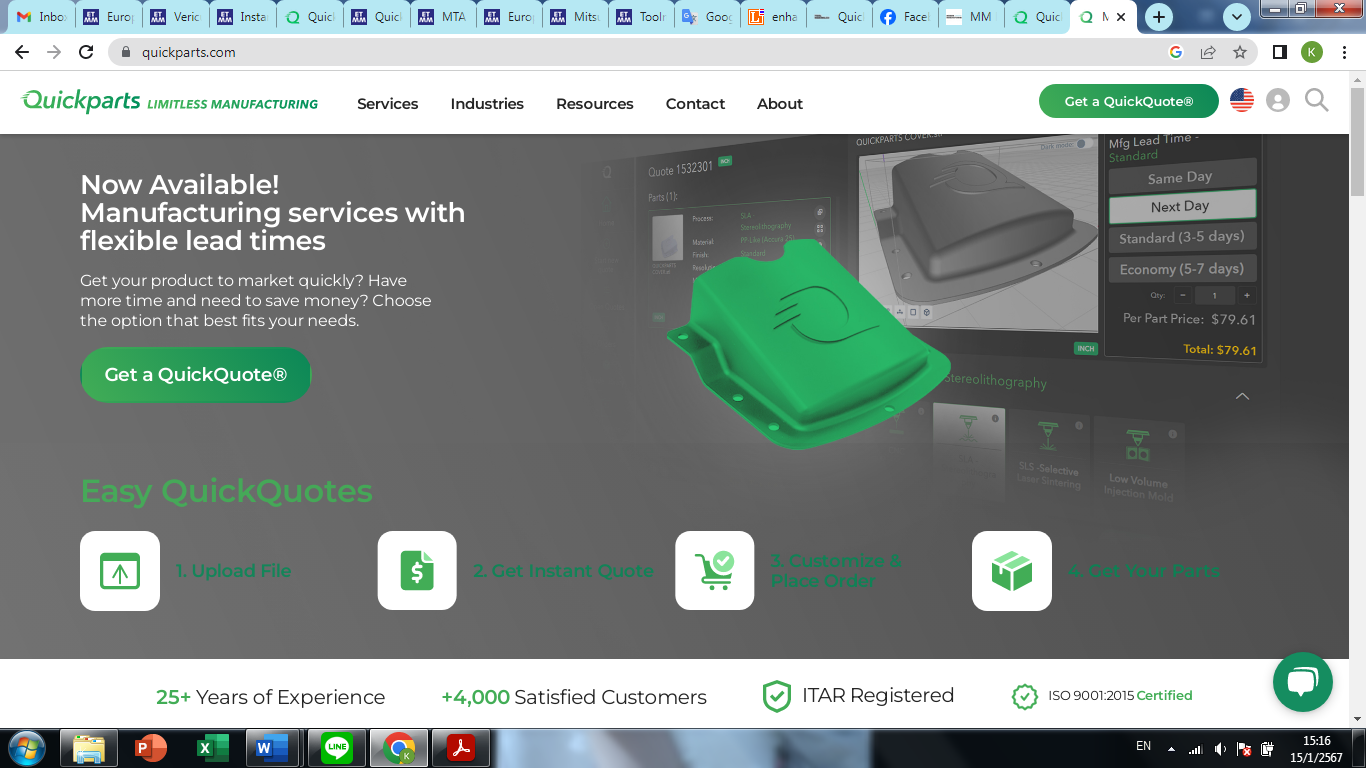Click the '1. Upload File' text
The image size is (1366, 768).
(x=234, y=571)
